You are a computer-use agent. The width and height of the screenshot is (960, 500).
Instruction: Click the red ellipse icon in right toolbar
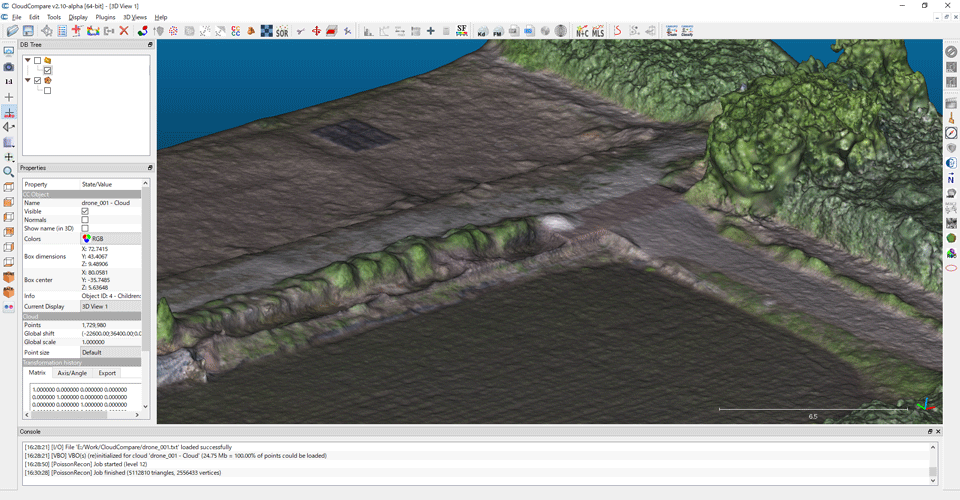point(951,268)
